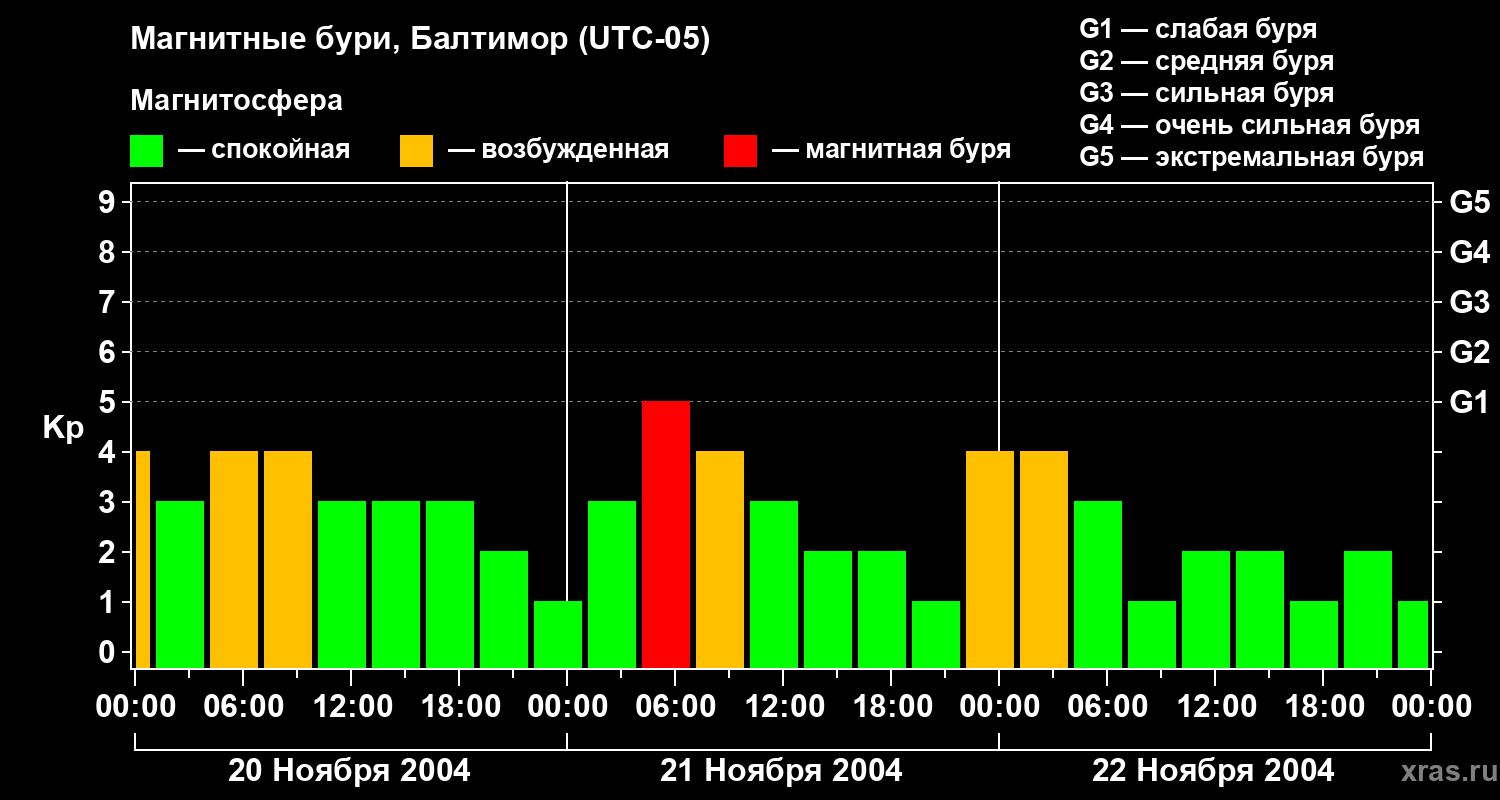Click the G2 label on right axis
Viewport: 1500px width, 800px height.
pyautogui.click(x=1469, y=353)
